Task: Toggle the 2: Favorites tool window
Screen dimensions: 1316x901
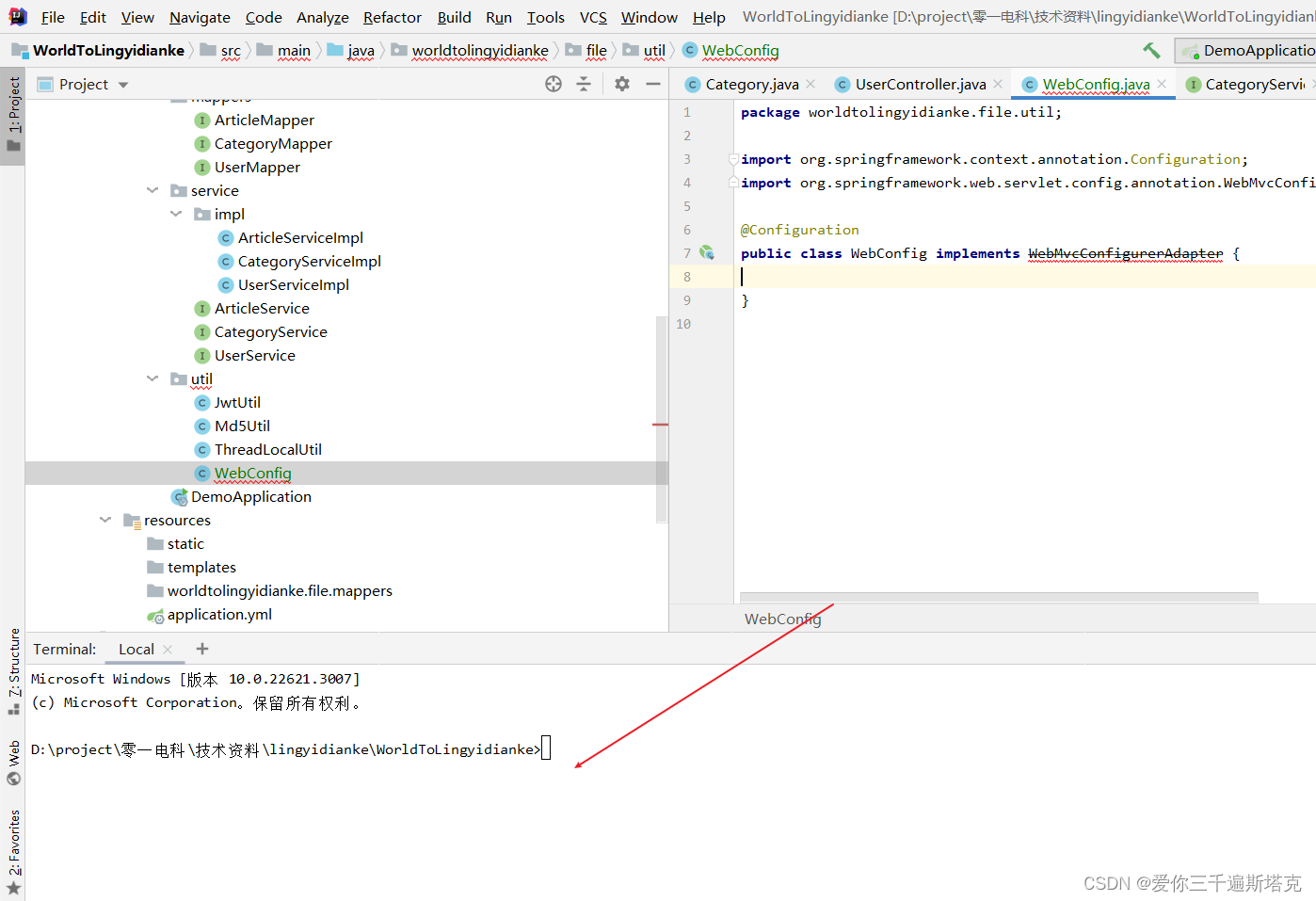Action: click(x=13, y=841)
